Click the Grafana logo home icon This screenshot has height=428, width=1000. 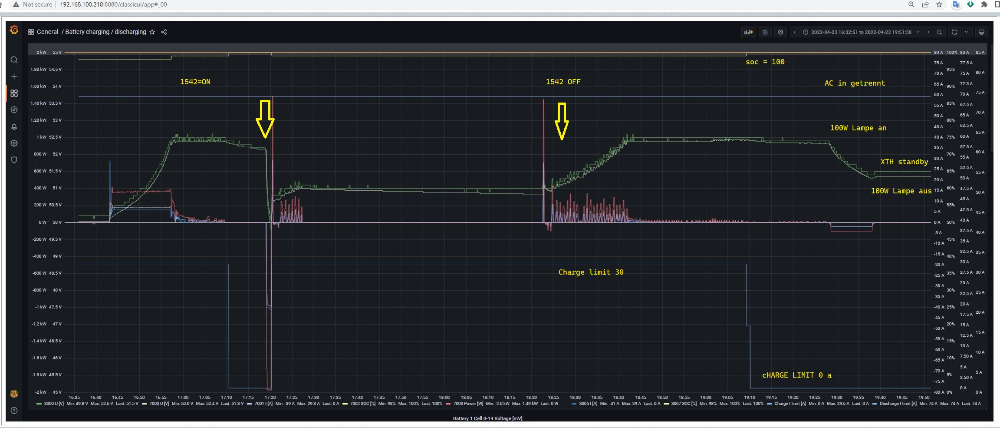[14, 32]
